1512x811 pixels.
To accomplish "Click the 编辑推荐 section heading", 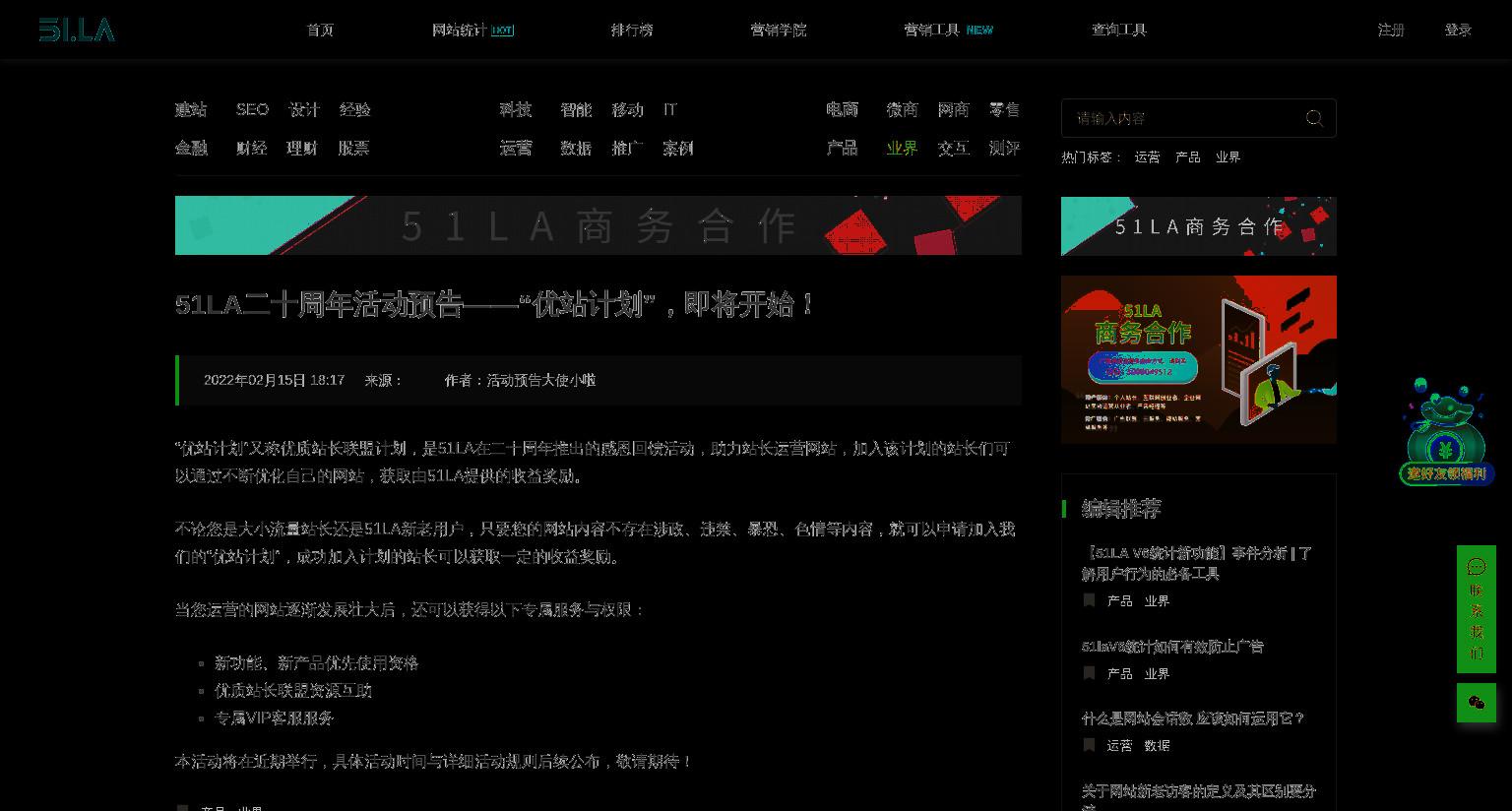I will click(1121, 508).
